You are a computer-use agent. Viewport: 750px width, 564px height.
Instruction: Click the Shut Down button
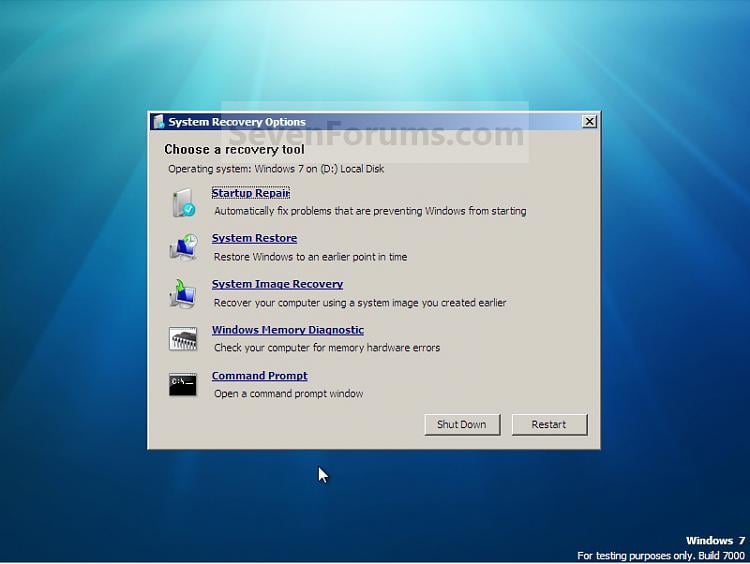coord(462,424)
